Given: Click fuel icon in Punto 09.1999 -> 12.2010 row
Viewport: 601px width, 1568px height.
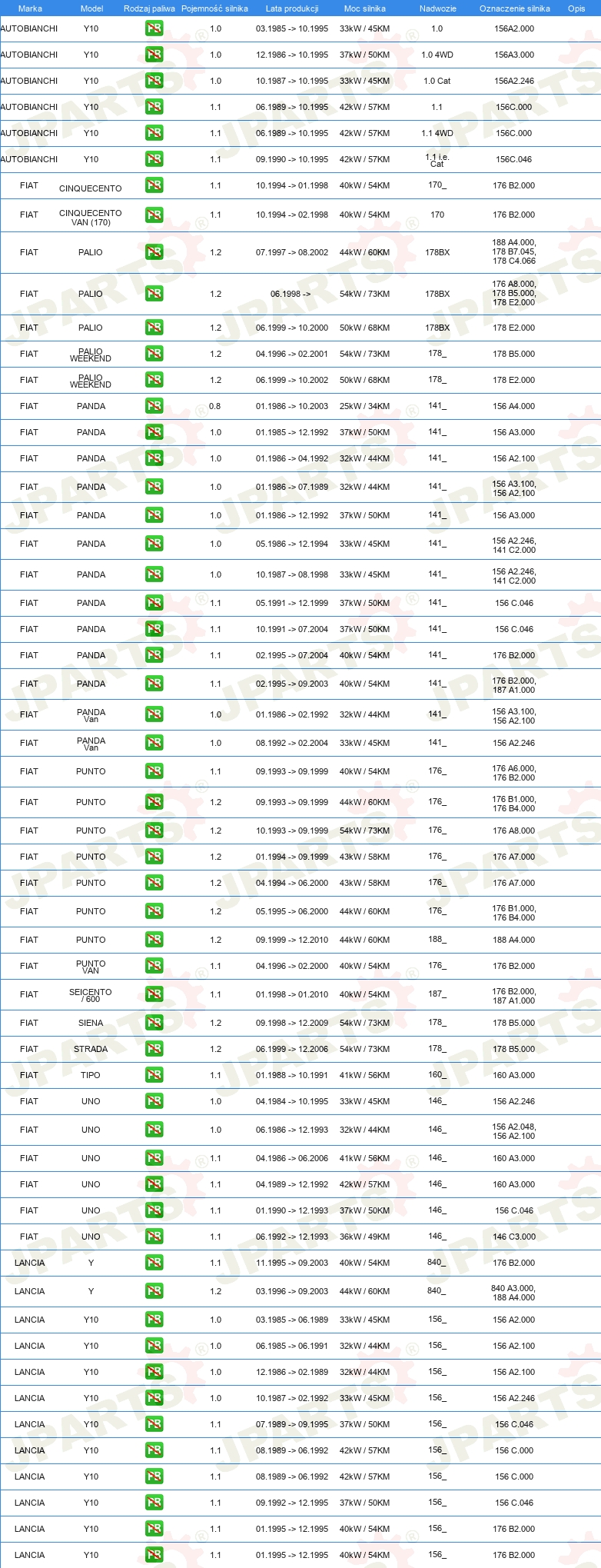Looking at the screenshot, I should point(154,940).
